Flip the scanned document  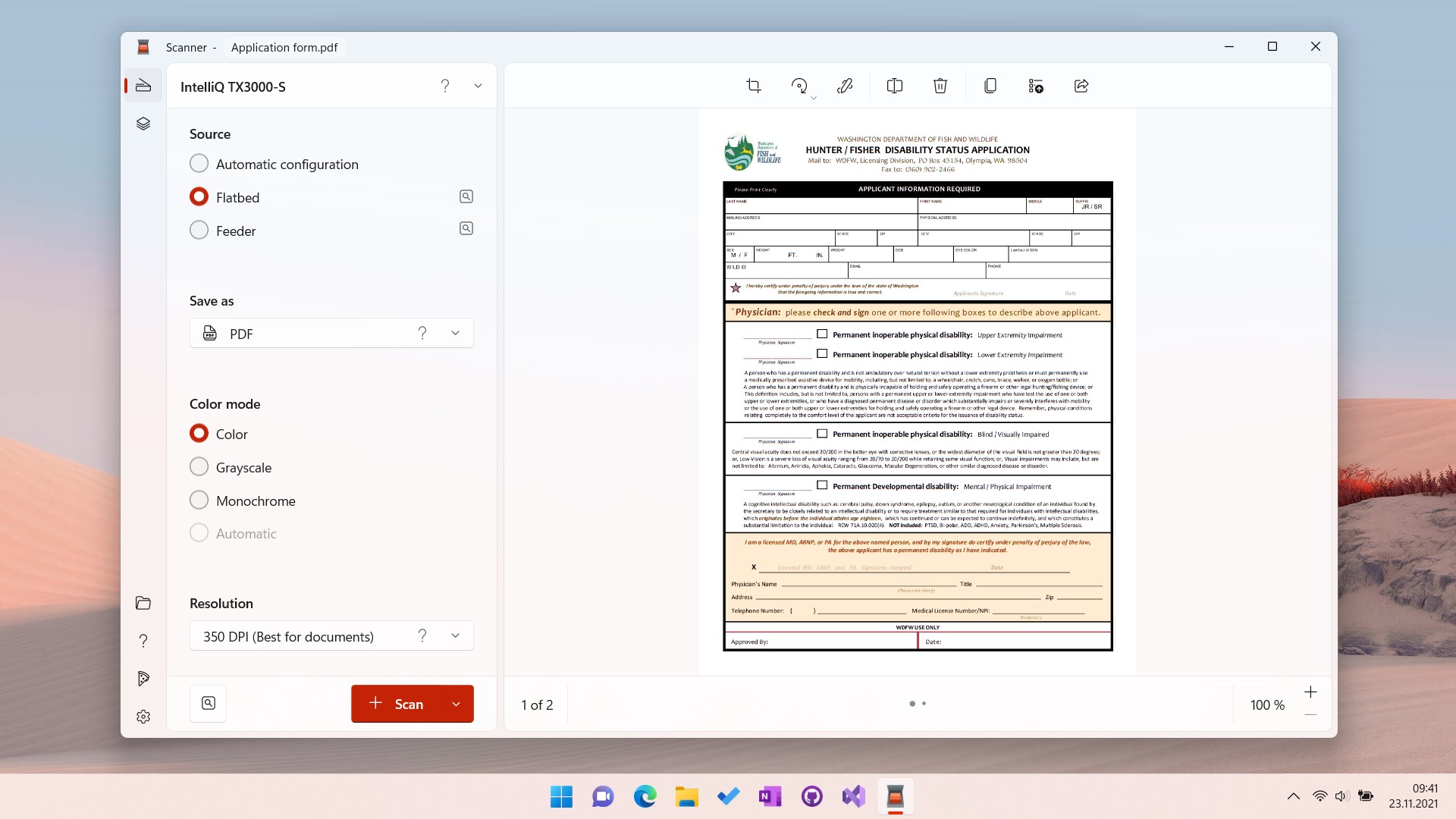[895, 86]
